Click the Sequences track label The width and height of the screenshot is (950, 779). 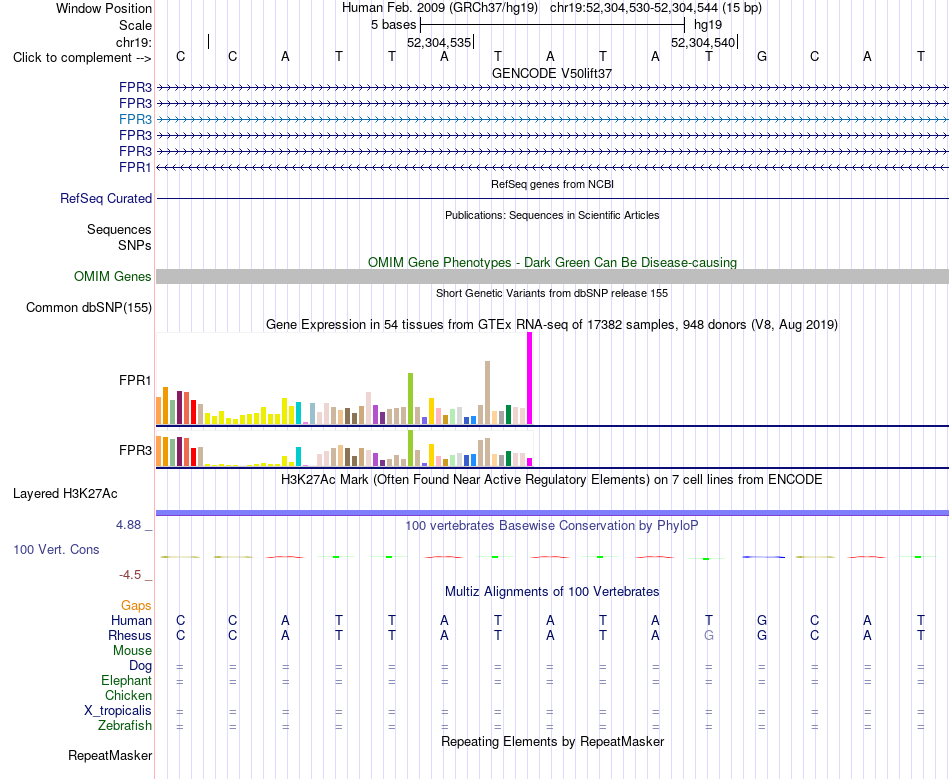tap(119, 230)
